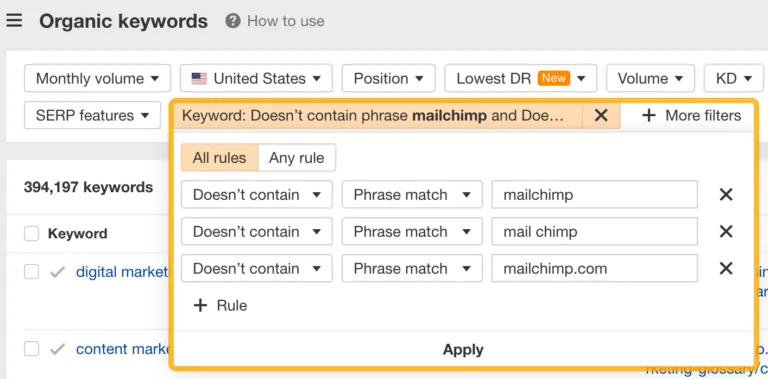Image resolution: width=768 pixels, height=379 pixels.
Task: Open Doesn't contain dropdown for mailchimp rule
Action: [257, 194]
